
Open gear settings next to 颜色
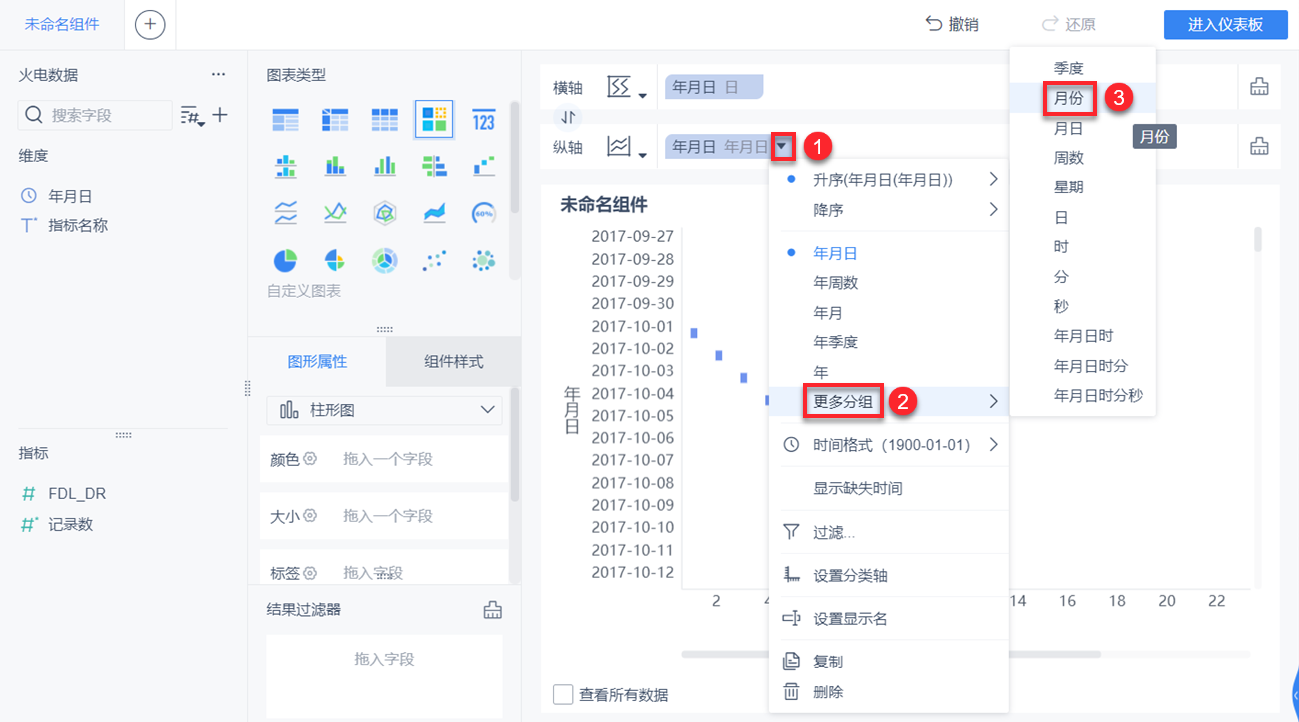(x=310, y=459)
